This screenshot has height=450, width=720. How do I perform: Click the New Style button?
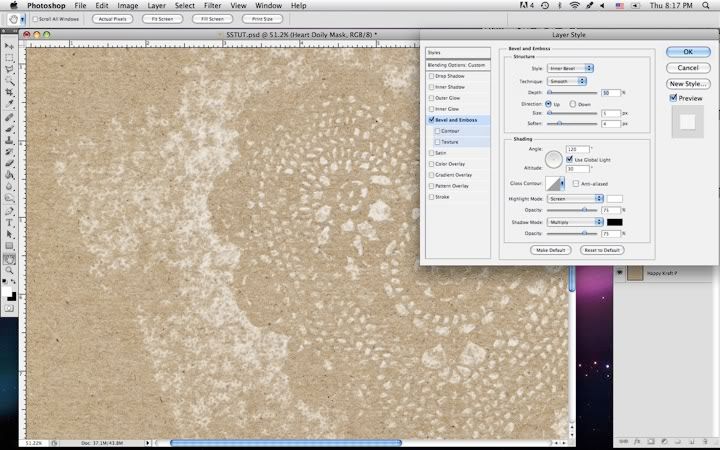[x=688, y=84]
